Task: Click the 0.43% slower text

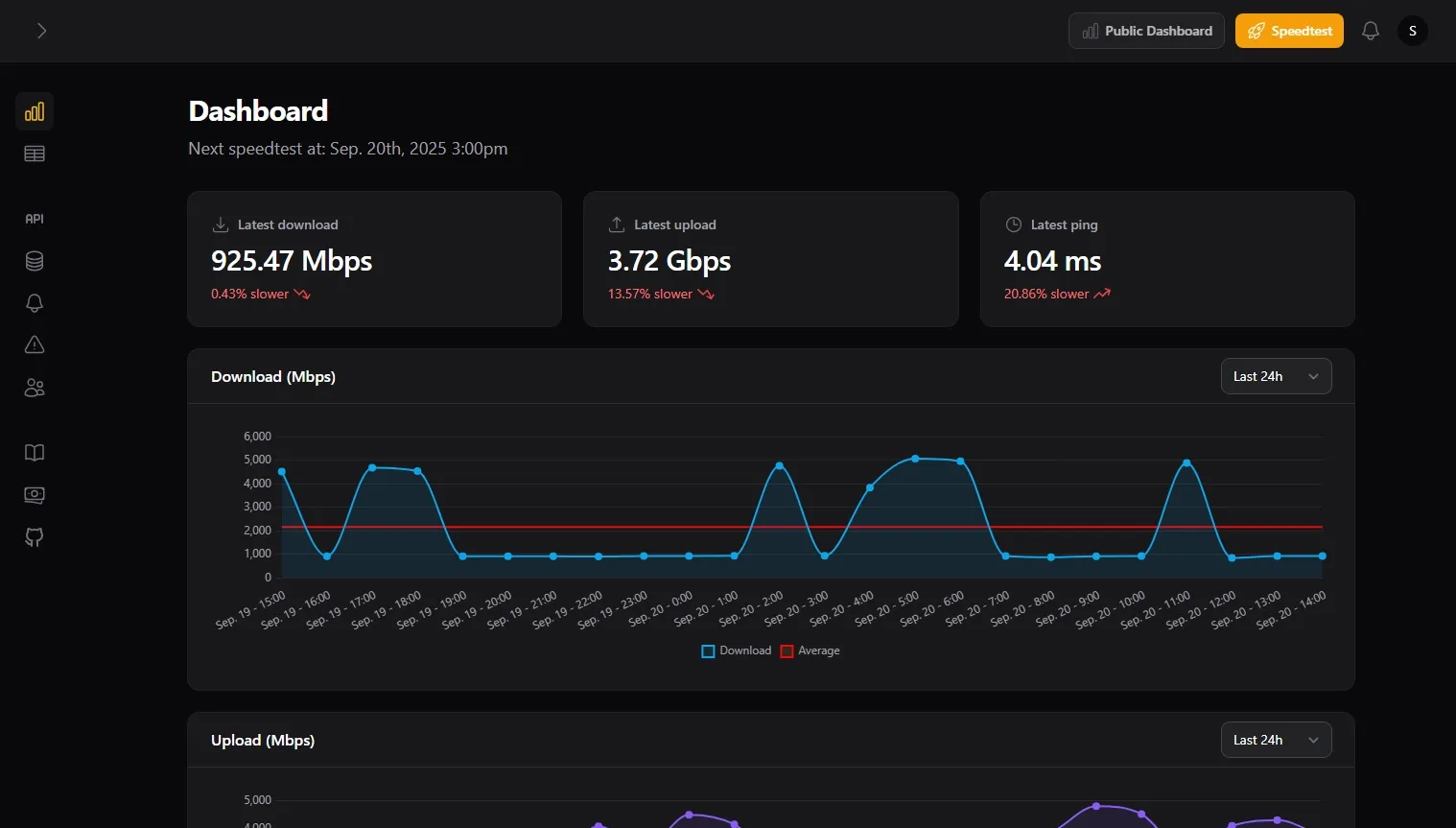Action: coord(249,294)
